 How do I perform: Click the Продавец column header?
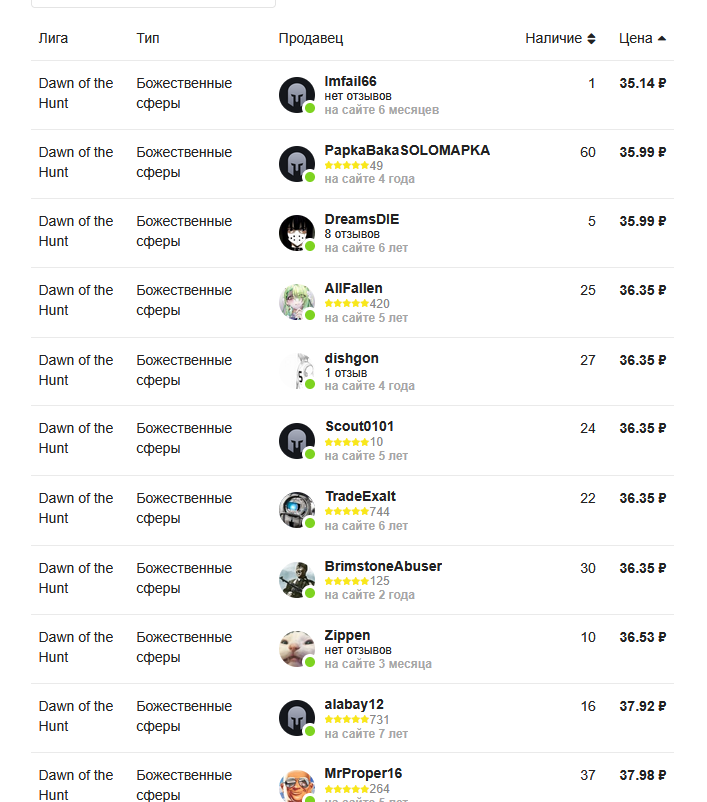(311, 38)
